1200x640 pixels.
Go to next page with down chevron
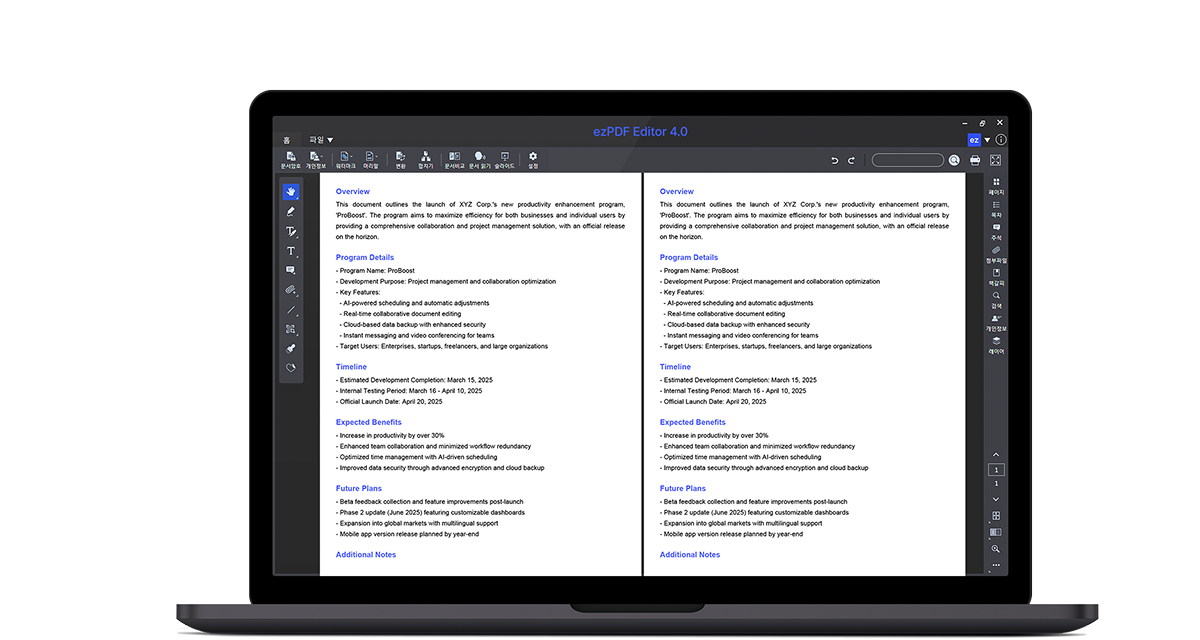click(996, 498)
